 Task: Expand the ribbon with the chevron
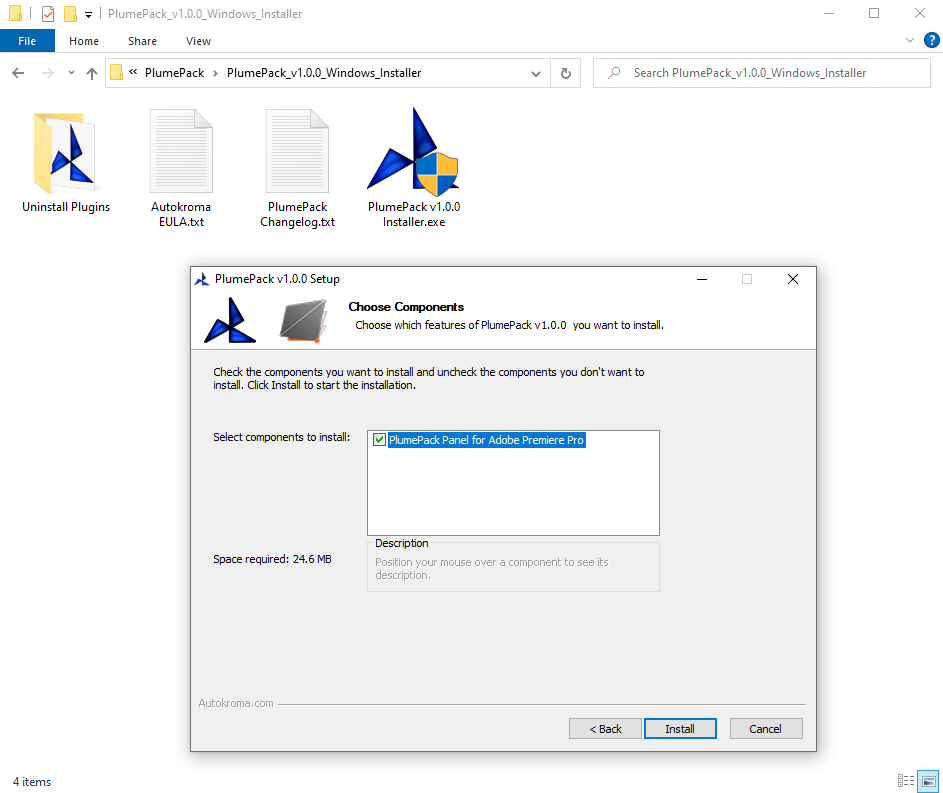pyautogui.click(x=909, y=40)
